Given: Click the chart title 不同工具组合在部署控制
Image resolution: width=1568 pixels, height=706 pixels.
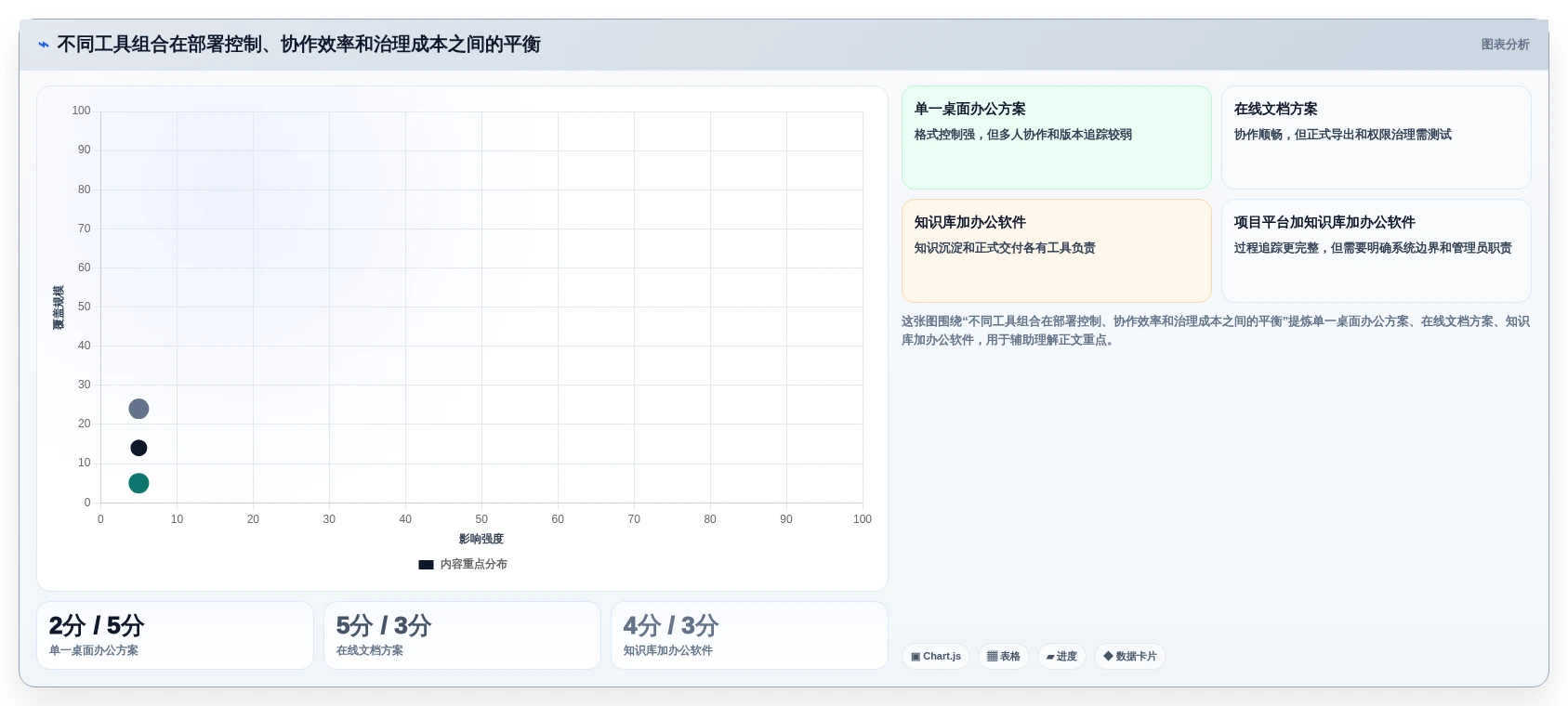Looking at the screenshot, I should (298, 45).
